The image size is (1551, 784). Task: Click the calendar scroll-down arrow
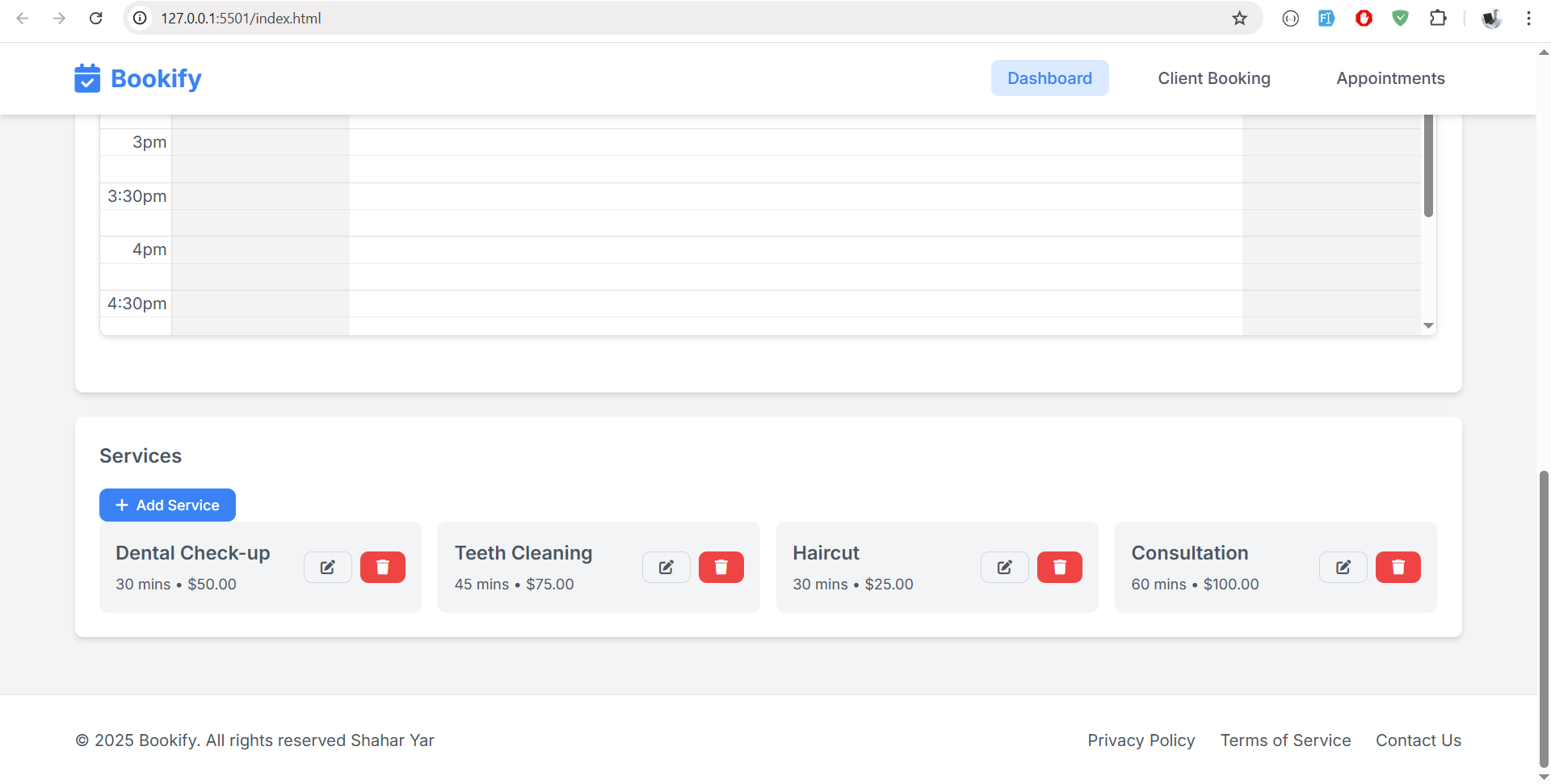point(1428,325)
